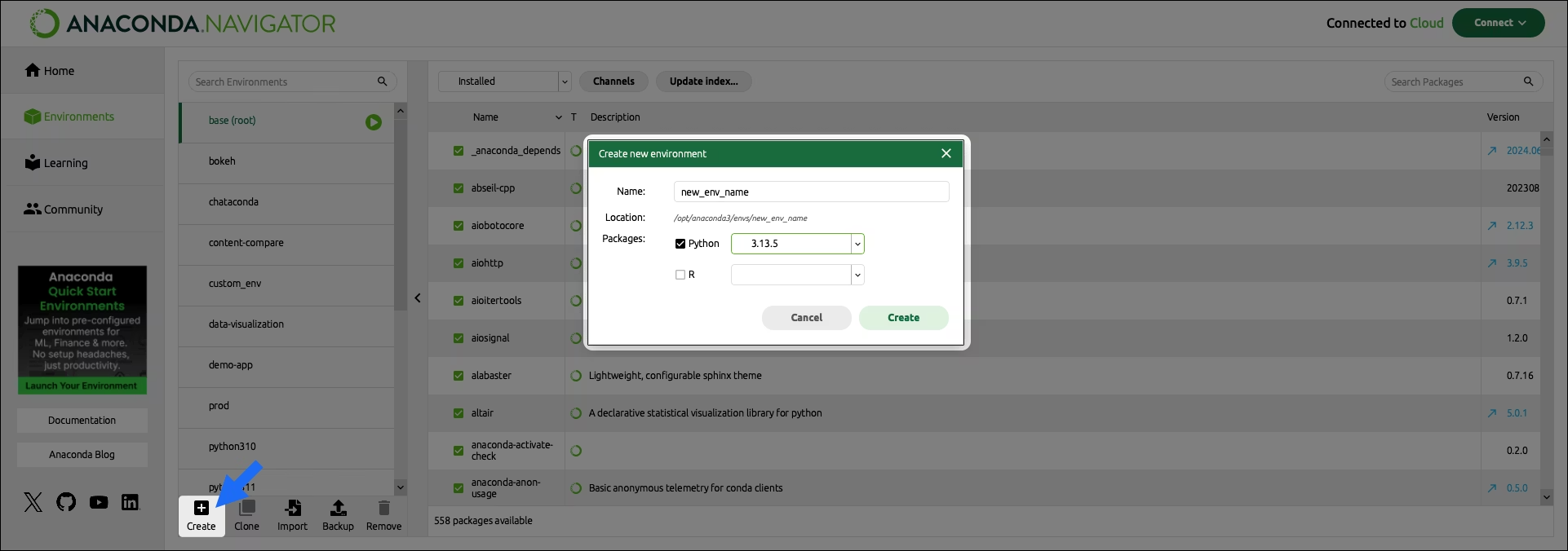Switch to the Learning tab
This screenshot has height=551, width=1568.
click(56, 163)
